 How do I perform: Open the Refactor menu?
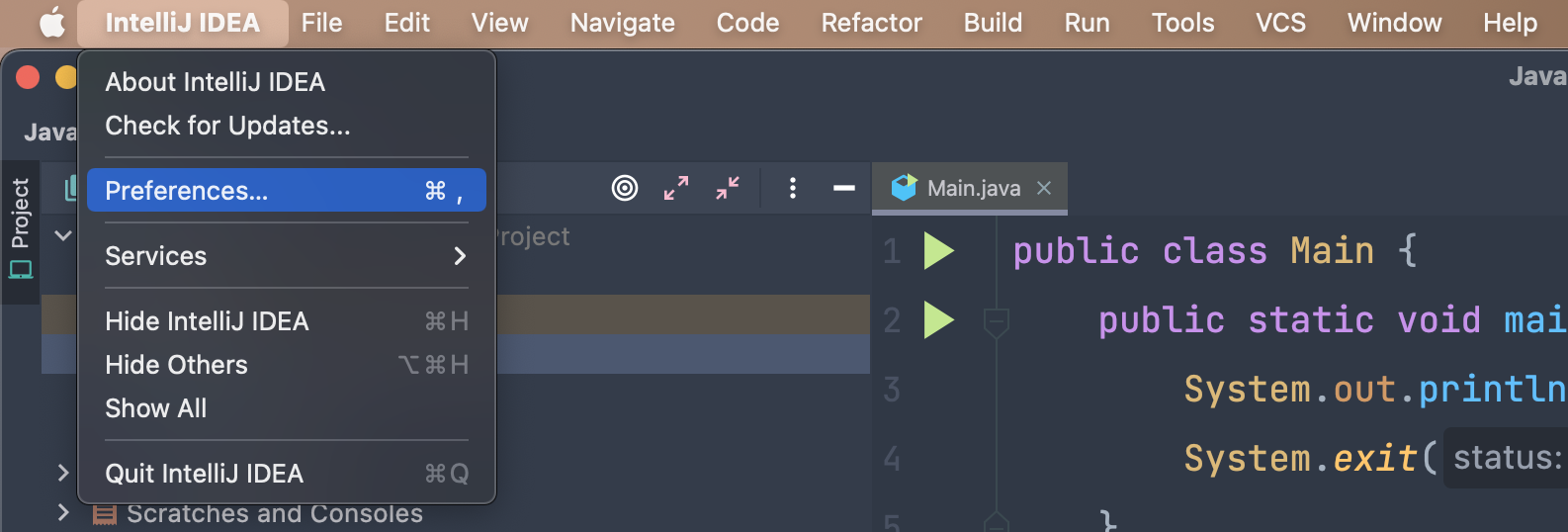point(872,23)
